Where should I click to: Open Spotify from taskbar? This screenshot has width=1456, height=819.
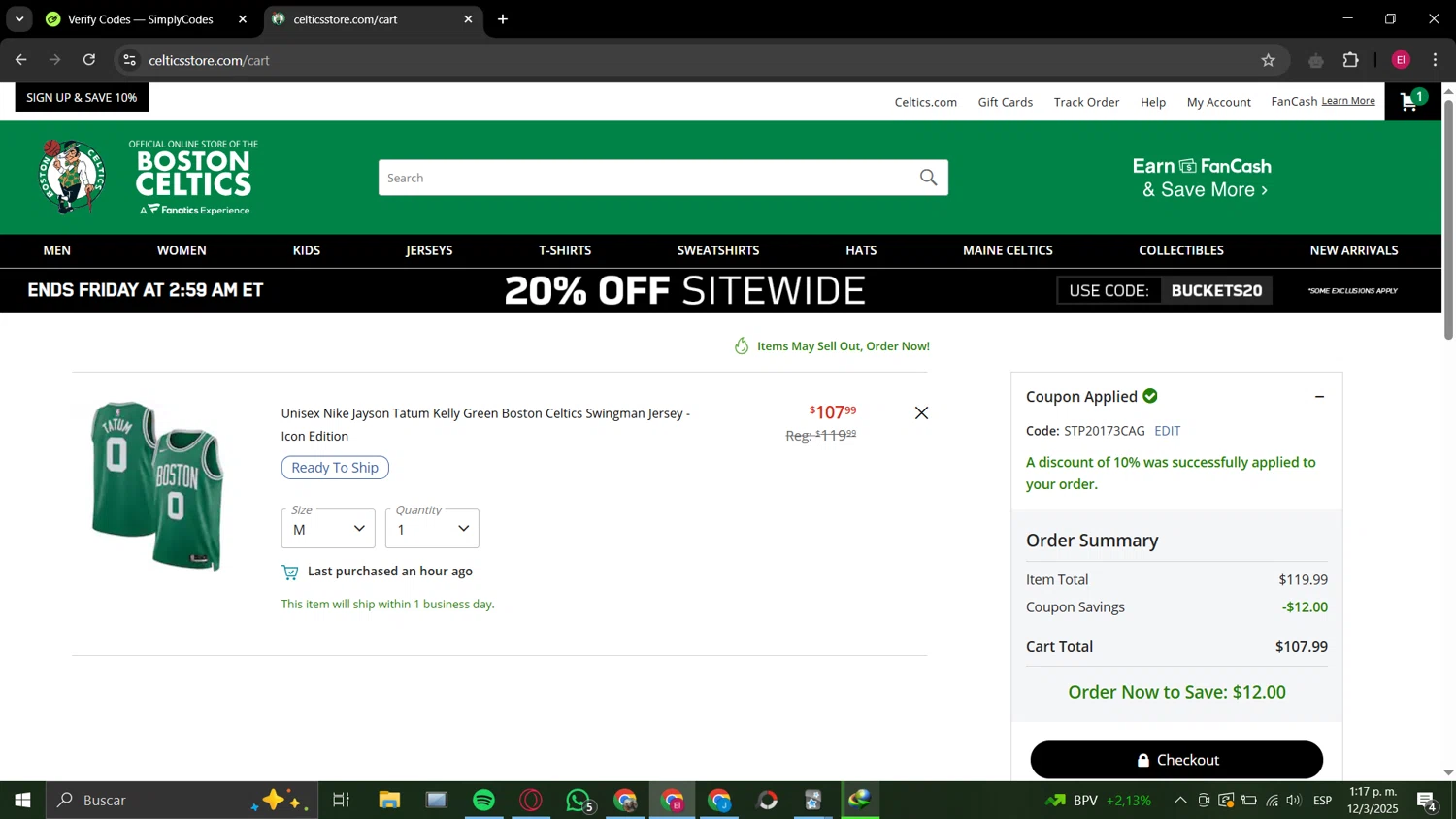(x=483, y=800)
